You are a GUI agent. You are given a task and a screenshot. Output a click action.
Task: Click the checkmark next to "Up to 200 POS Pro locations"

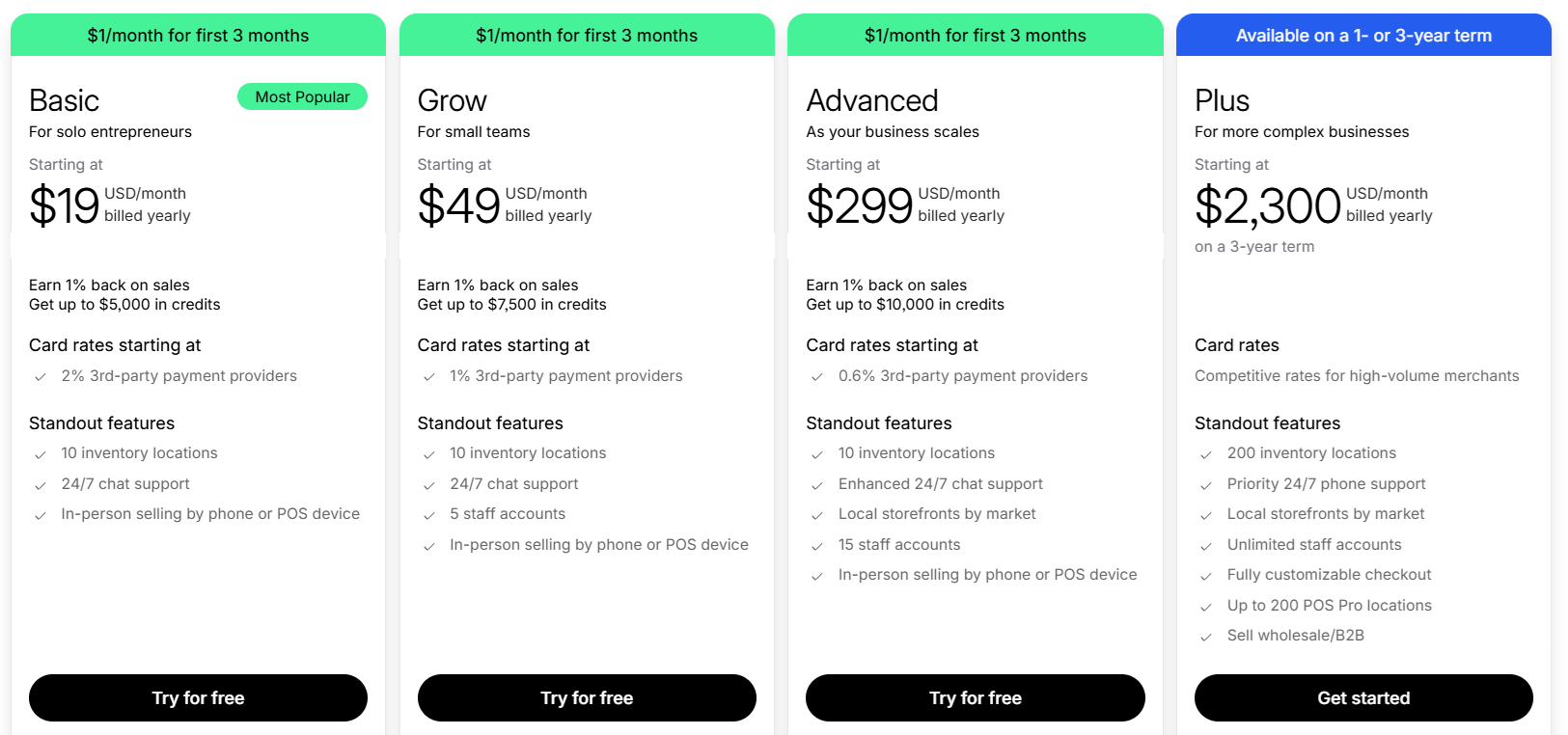click(1206, 606)
